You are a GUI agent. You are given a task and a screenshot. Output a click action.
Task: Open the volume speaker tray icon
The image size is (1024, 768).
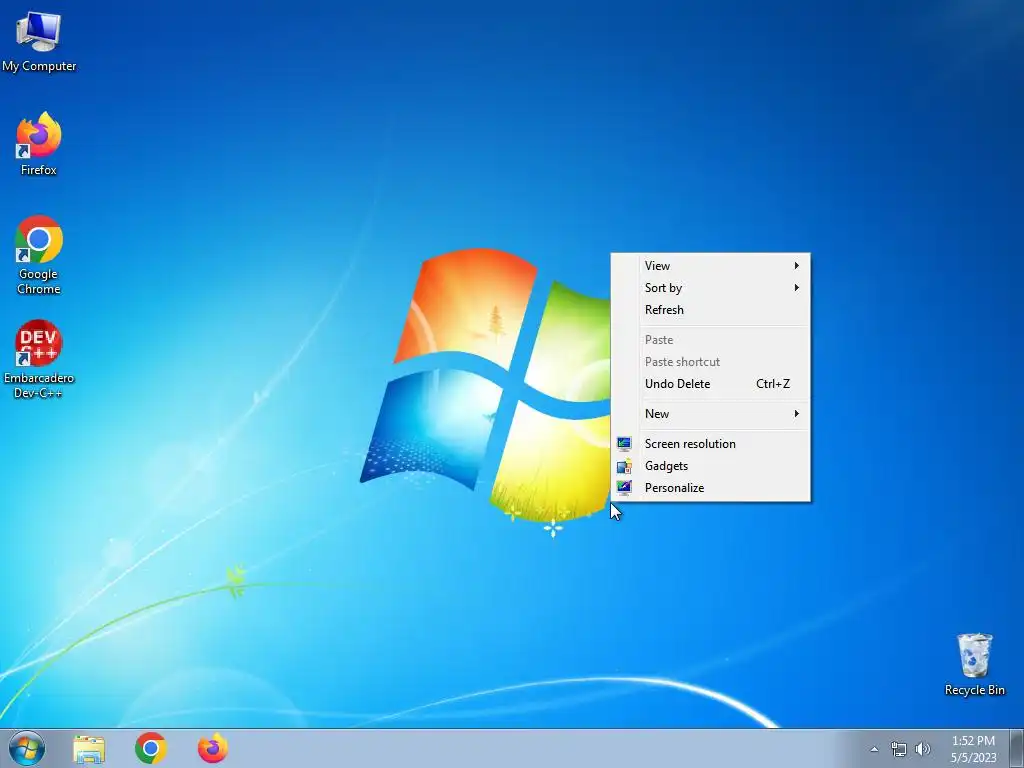click(x=922, y=749)
